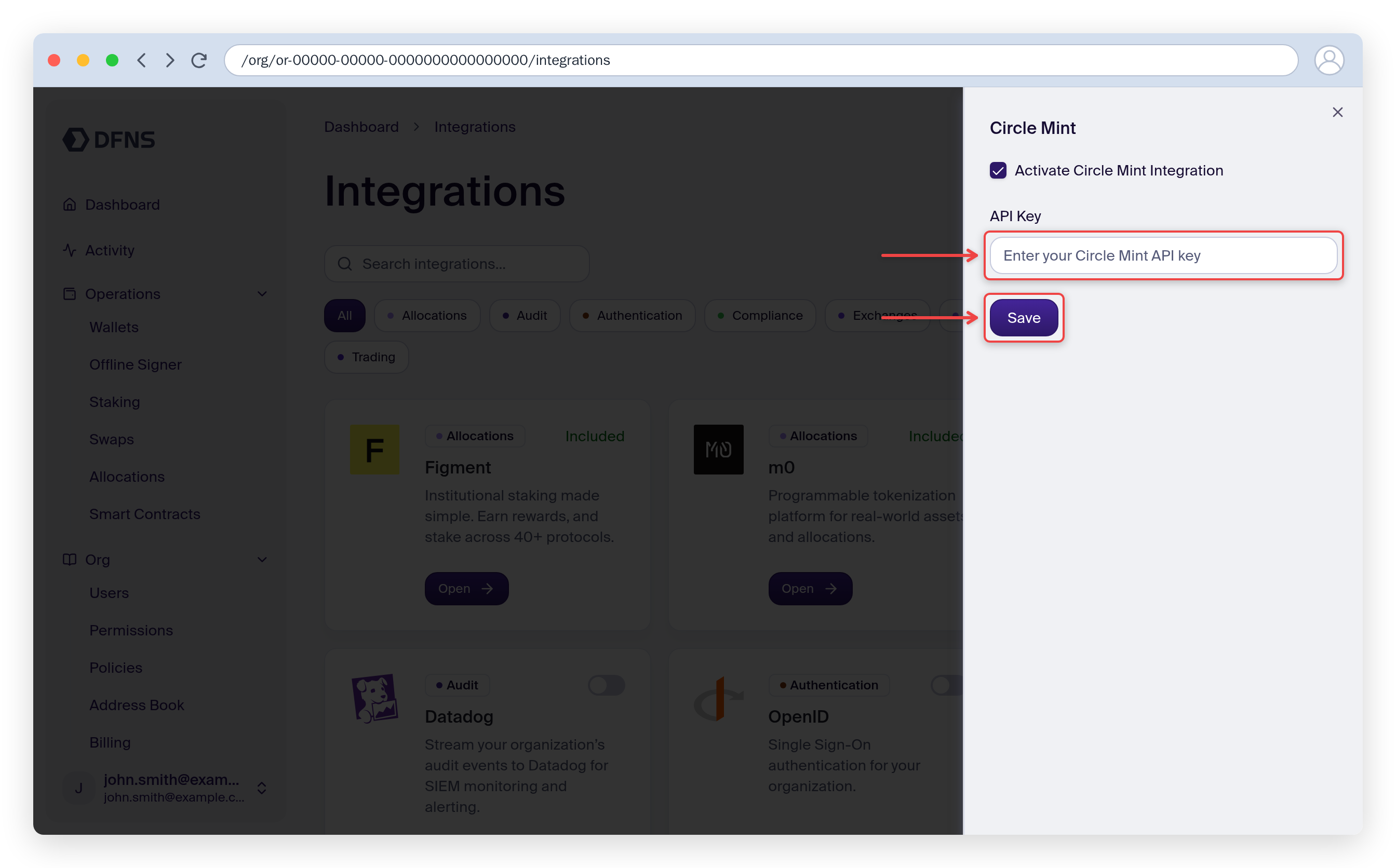1396x868 pixels.
Task: Toggle the Datadog integration switch
Action: (607, 685)
